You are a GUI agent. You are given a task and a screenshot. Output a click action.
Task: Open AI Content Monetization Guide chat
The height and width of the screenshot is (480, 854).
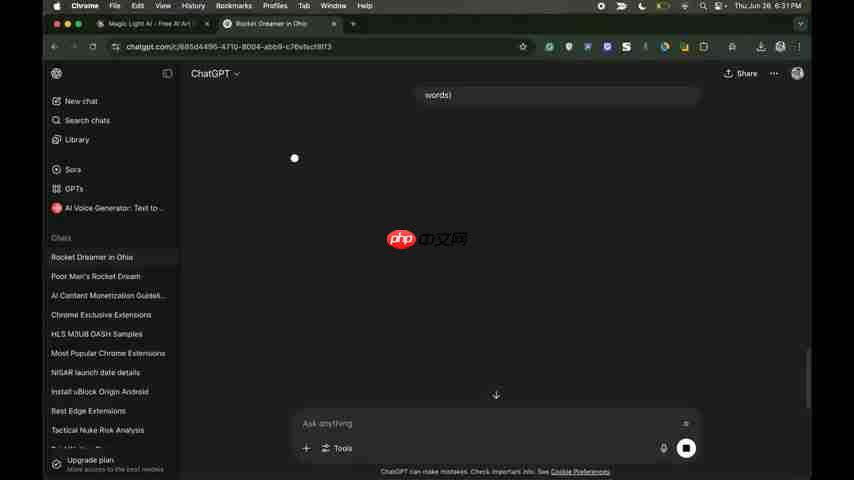coord(108,295)
